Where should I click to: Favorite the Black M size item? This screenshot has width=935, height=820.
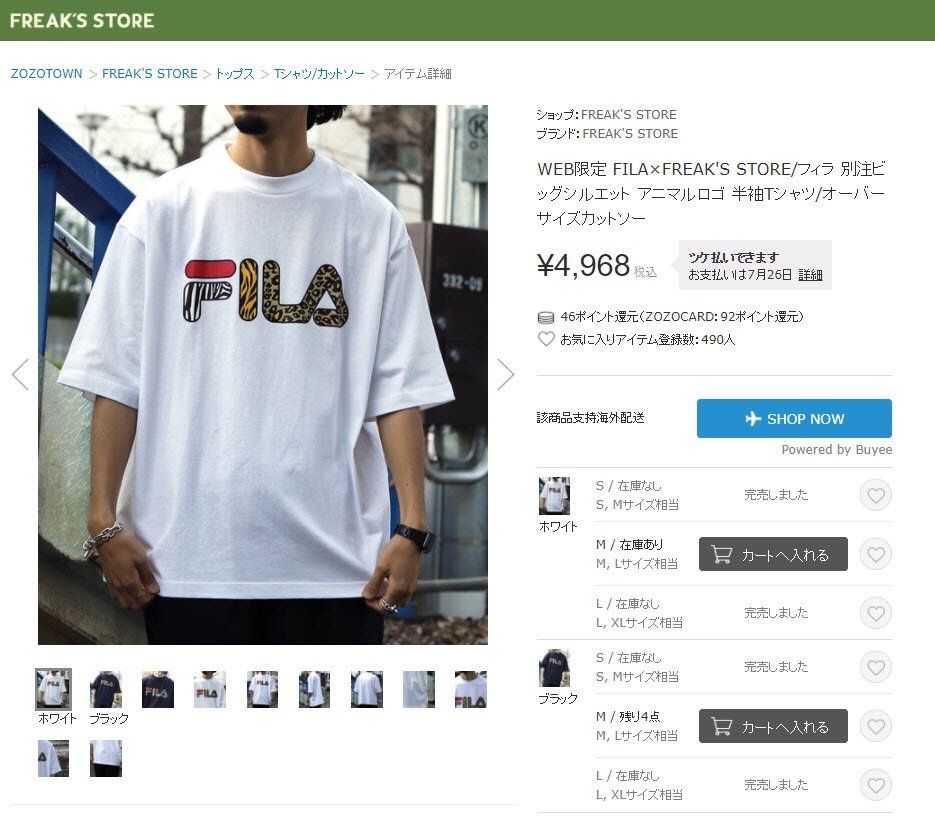pyautogui.click(x=875, y=726)
